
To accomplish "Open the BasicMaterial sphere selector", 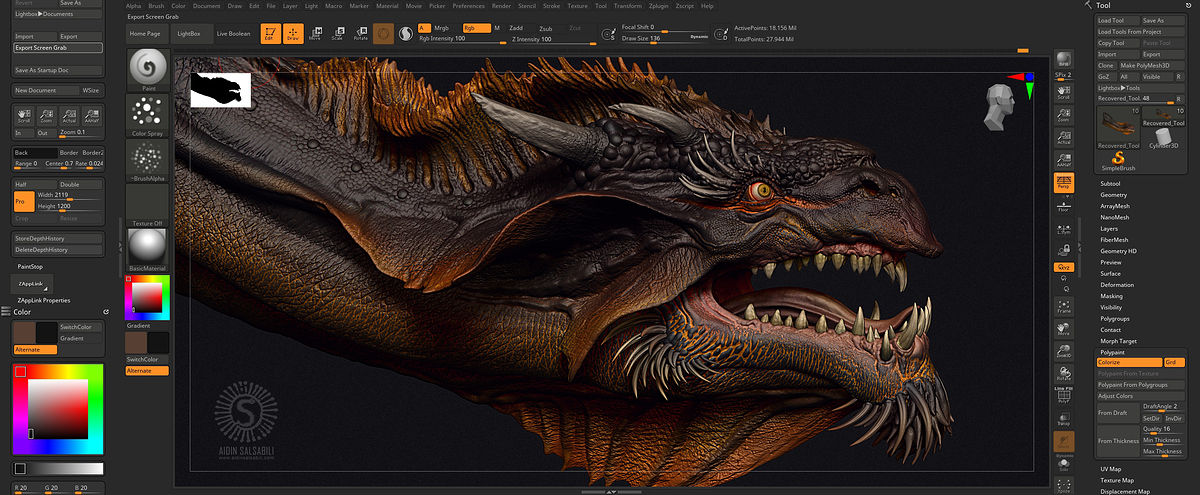I will point(148,250).
